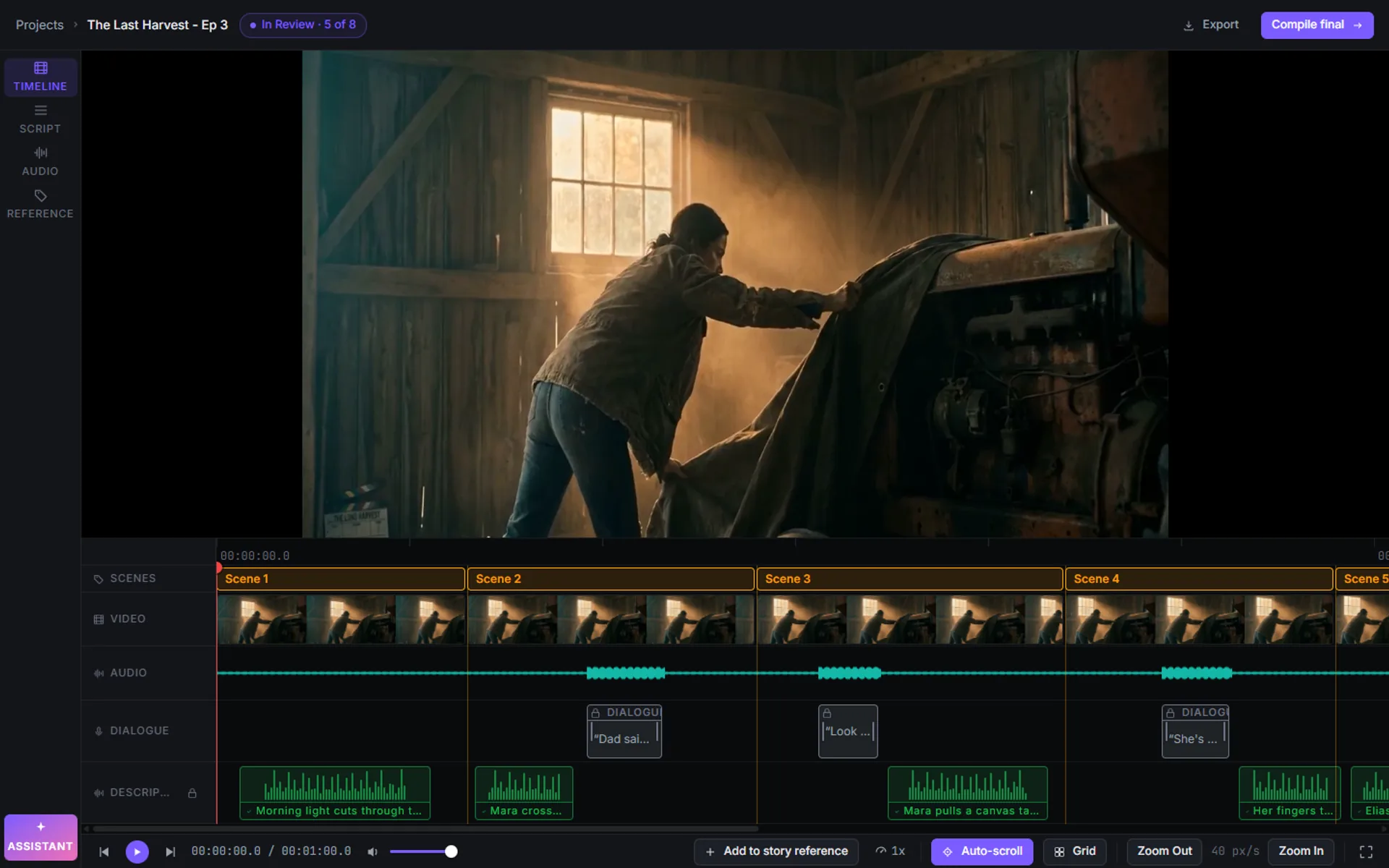
Task: Click the Dialogue track microphone icon
Action: point(98,731)
